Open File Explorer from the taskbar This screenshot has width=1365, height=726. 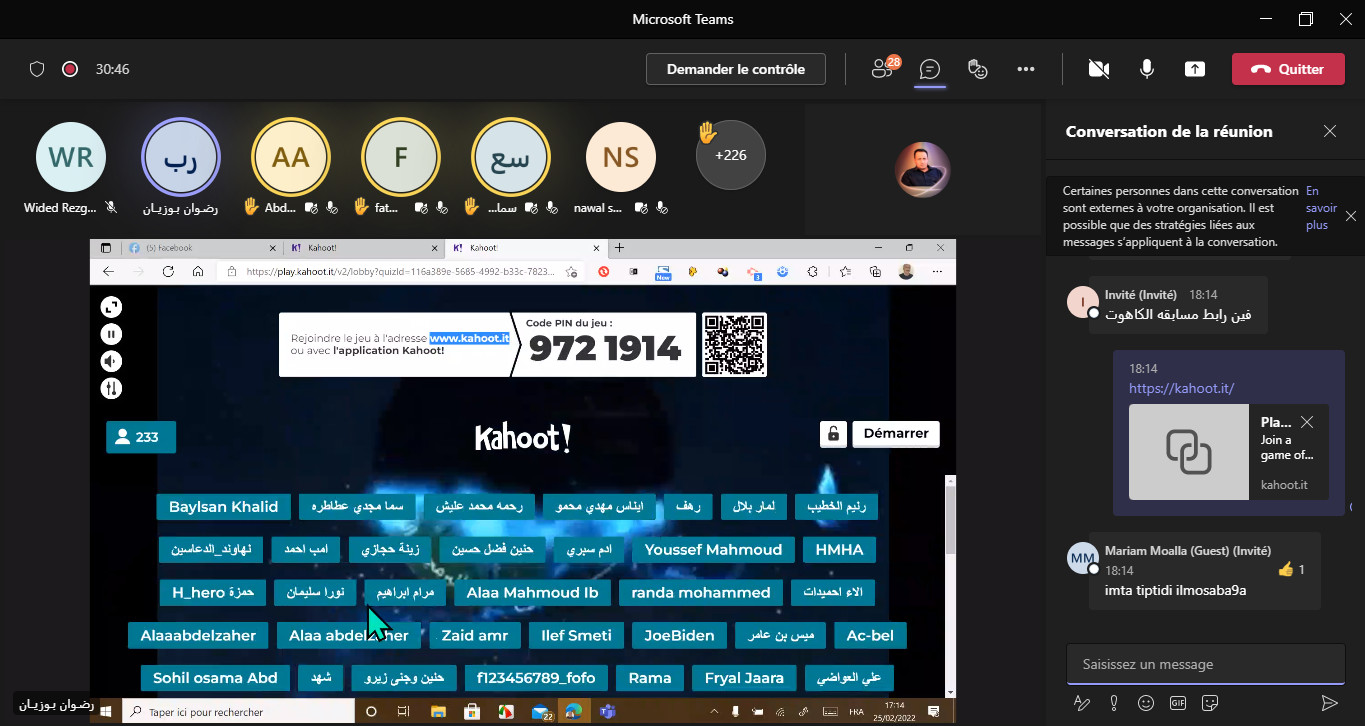[437, 712]
